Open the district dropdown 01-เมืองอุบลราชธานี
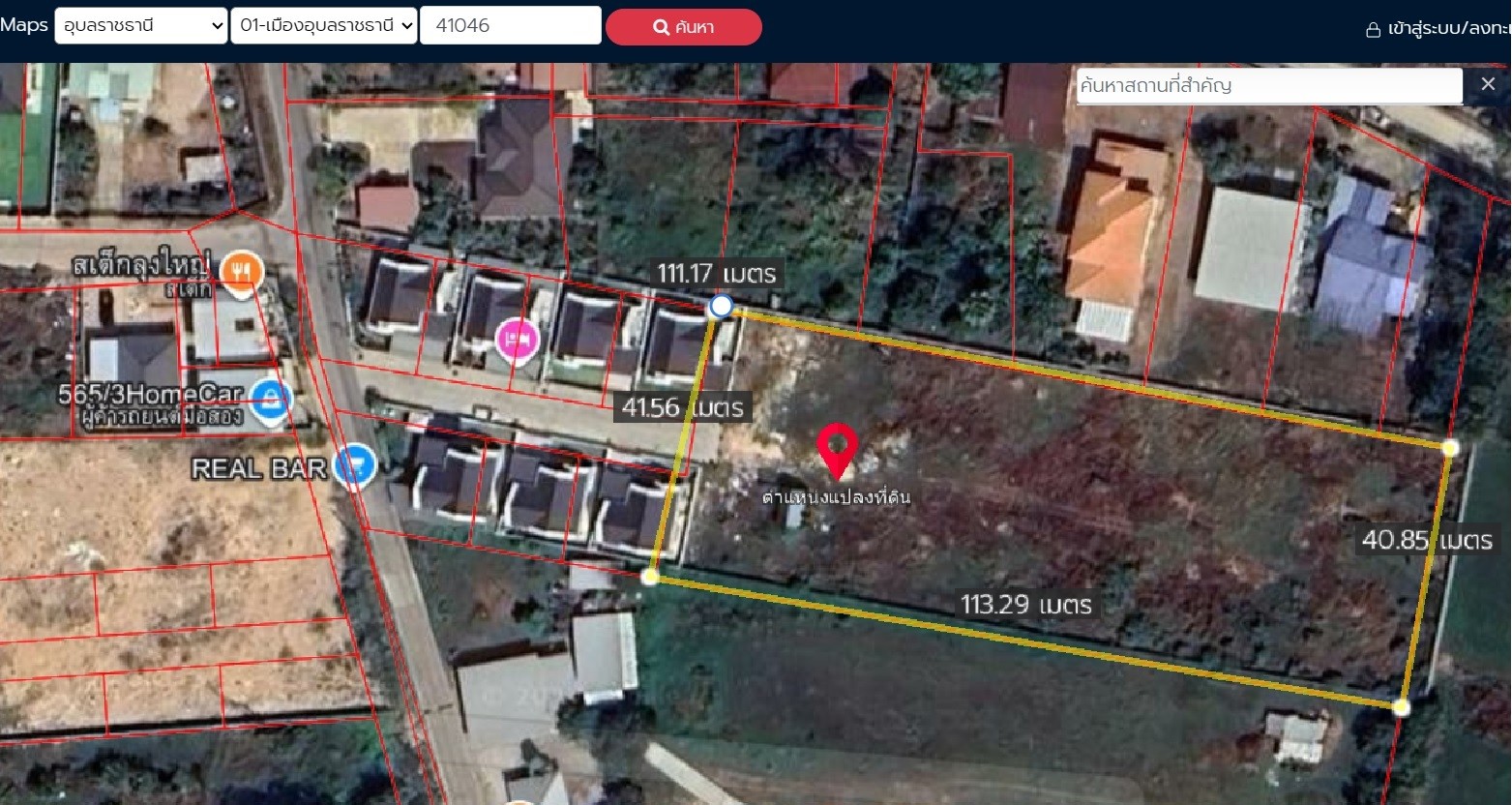This screenshot has width=1512, height=805. 324,26
